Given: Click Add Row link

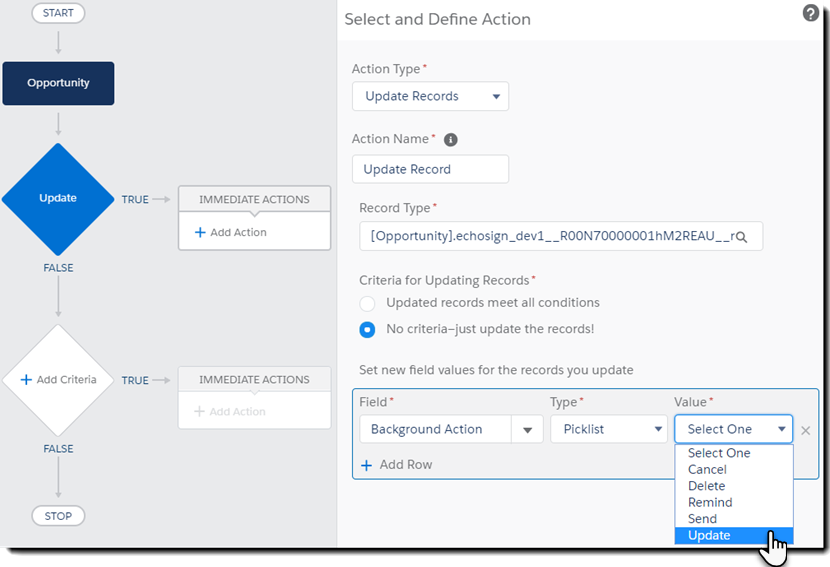Looking at the screenshot, I should [x=397, y=465].
